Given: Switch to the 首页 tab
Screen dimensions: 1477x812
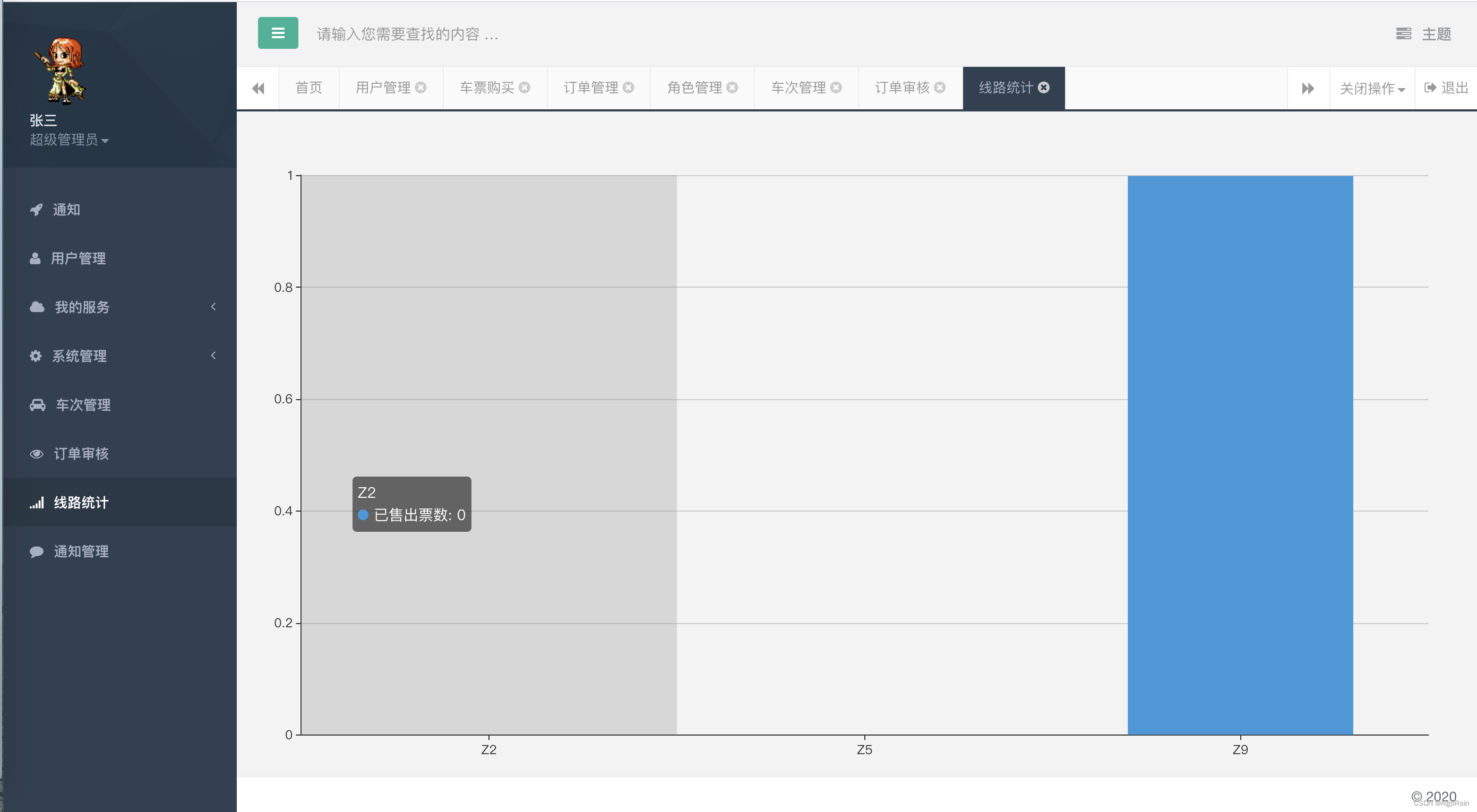Looking at the screenshot, I should click(308, 87).
